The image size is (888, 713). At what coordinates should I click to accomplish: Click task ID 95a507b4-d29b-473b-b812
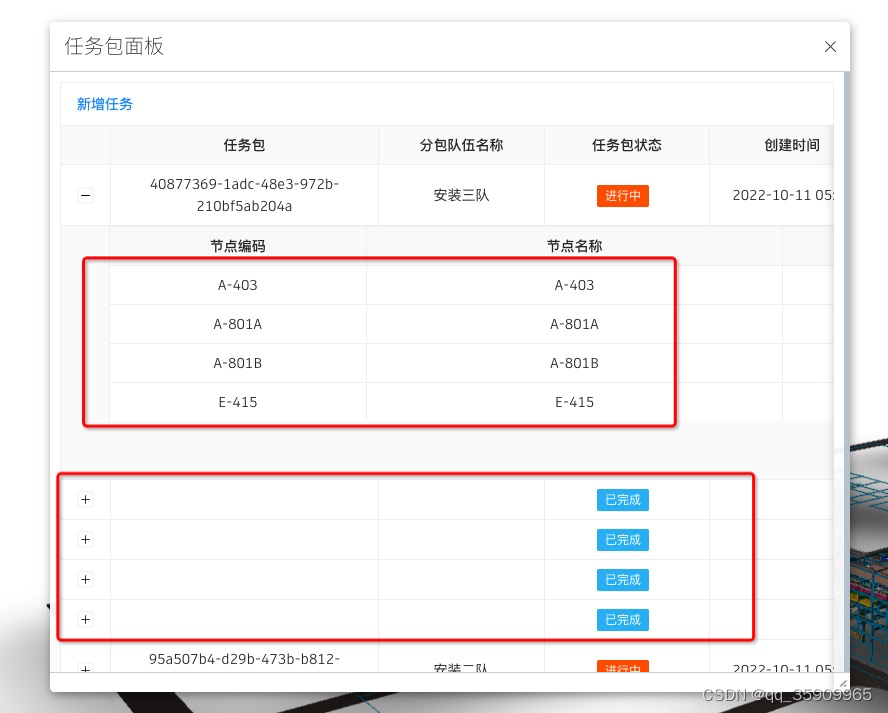(244, 659)
